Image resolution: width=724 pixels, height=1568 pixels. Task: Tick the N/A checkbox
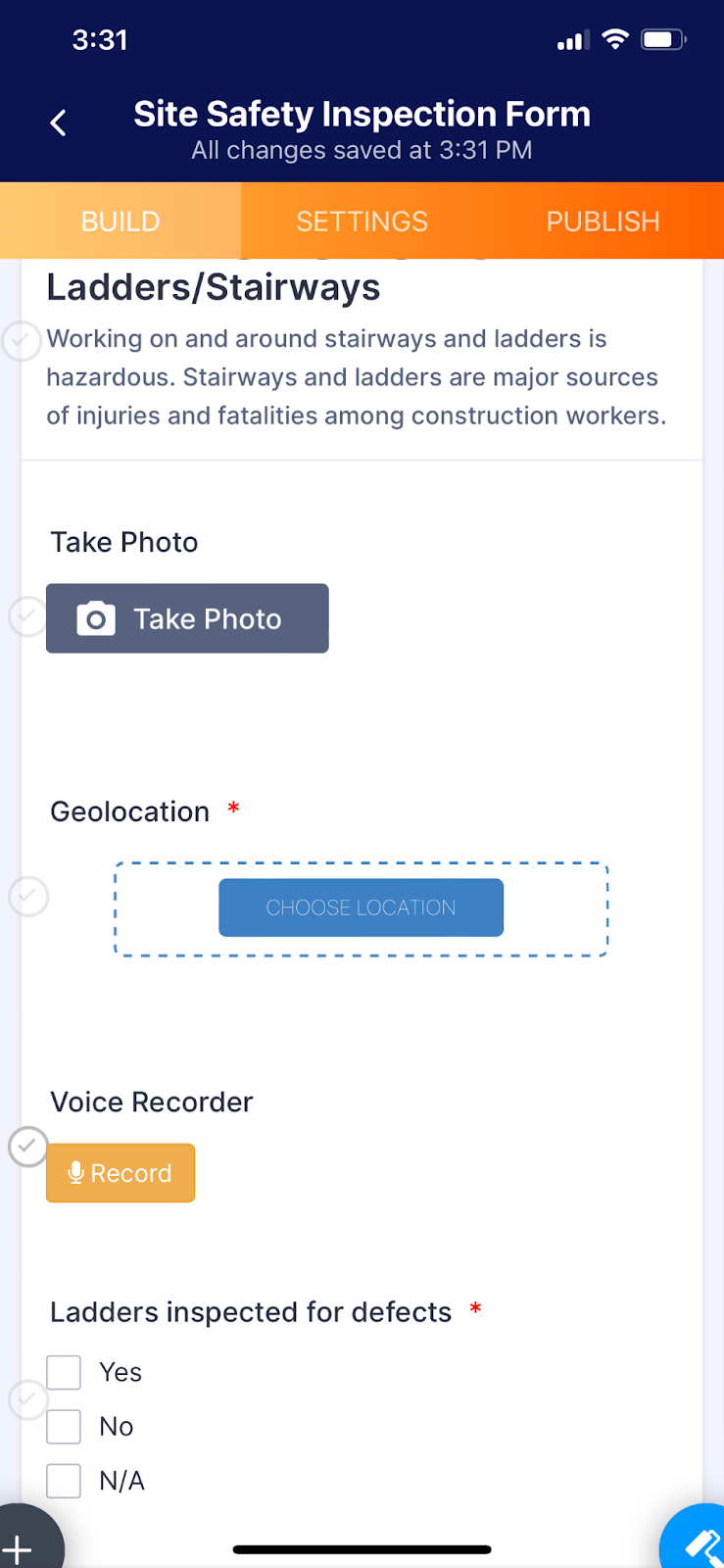coord(65,1480)
